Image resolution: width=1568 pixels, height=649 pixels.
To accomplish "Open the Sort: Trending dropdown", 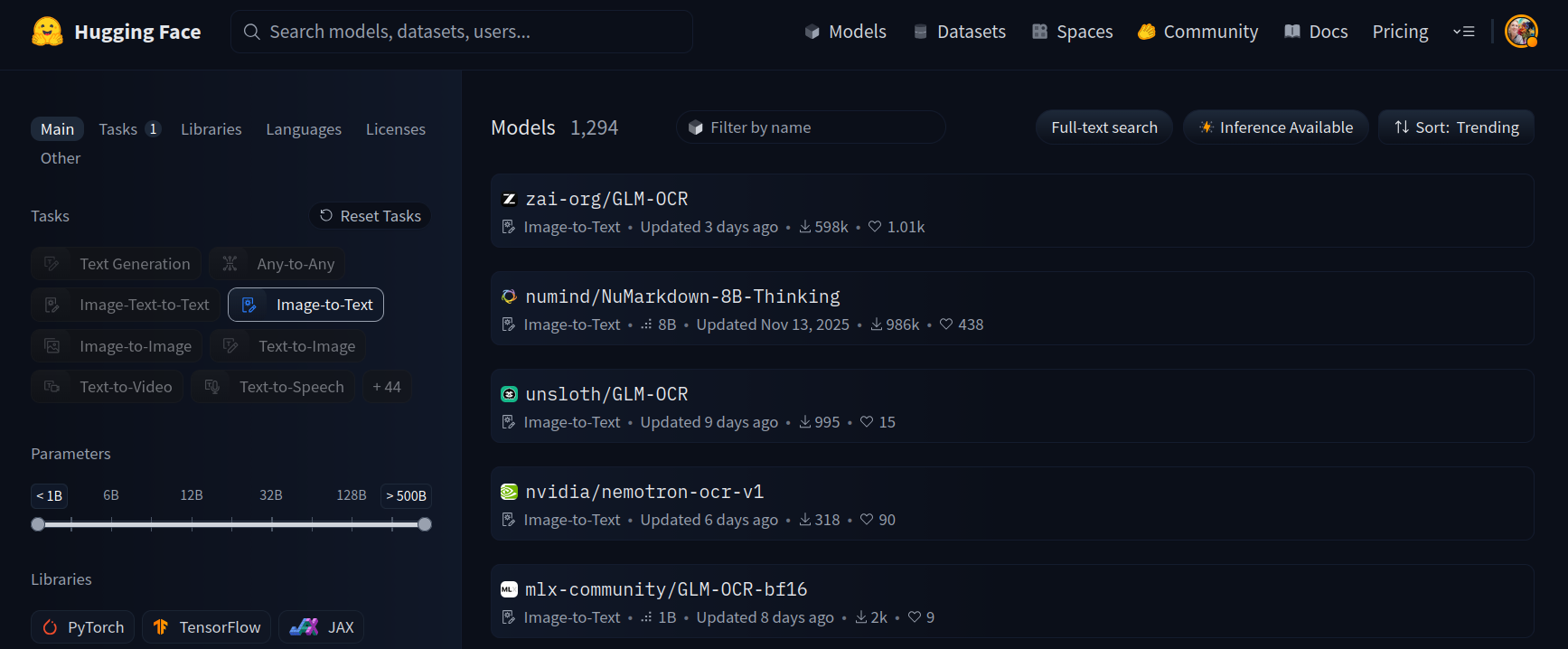I will (x=1456, y=127).
